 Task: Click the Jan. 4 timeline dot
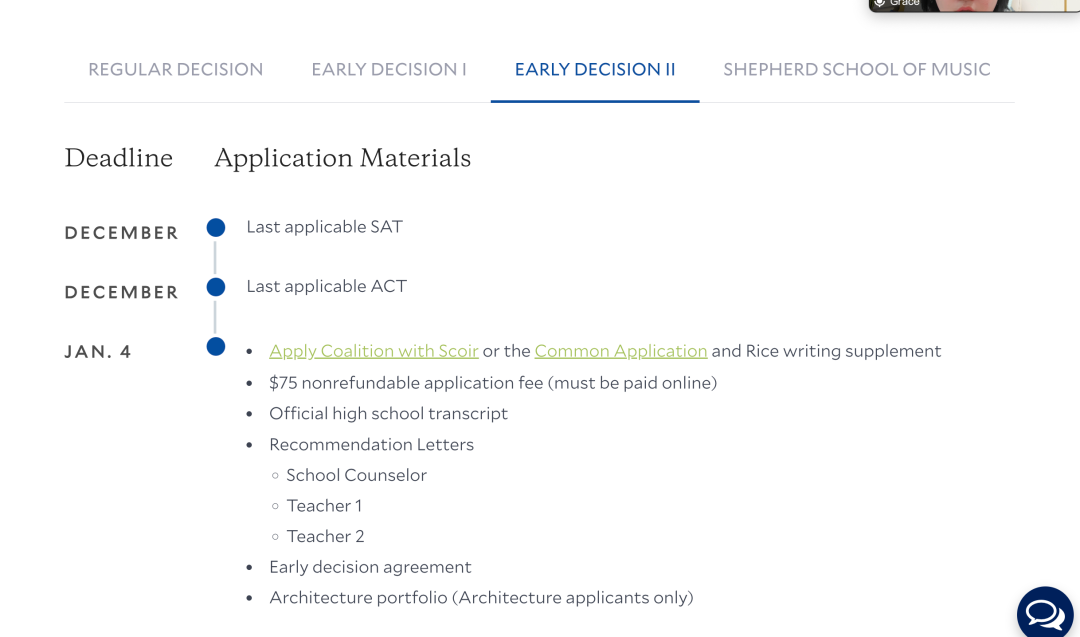tap(216, 347)
